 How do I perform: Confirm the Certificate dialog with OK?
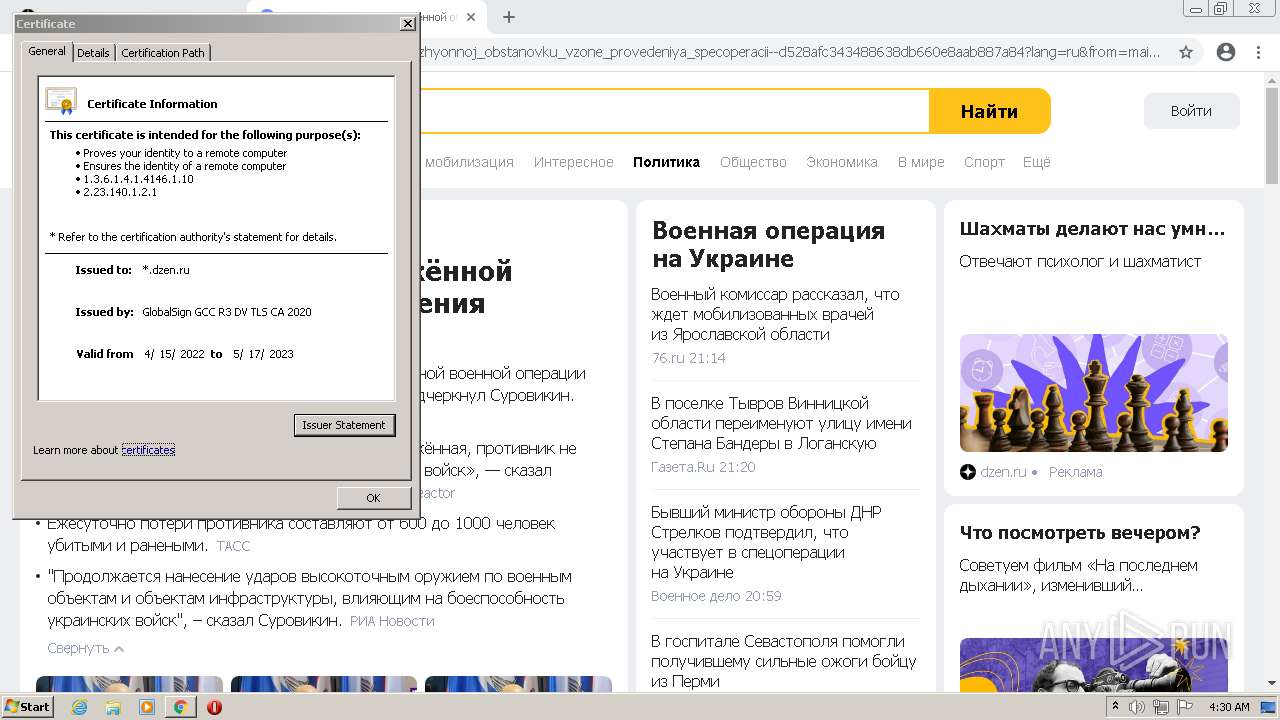click(373, 497)
